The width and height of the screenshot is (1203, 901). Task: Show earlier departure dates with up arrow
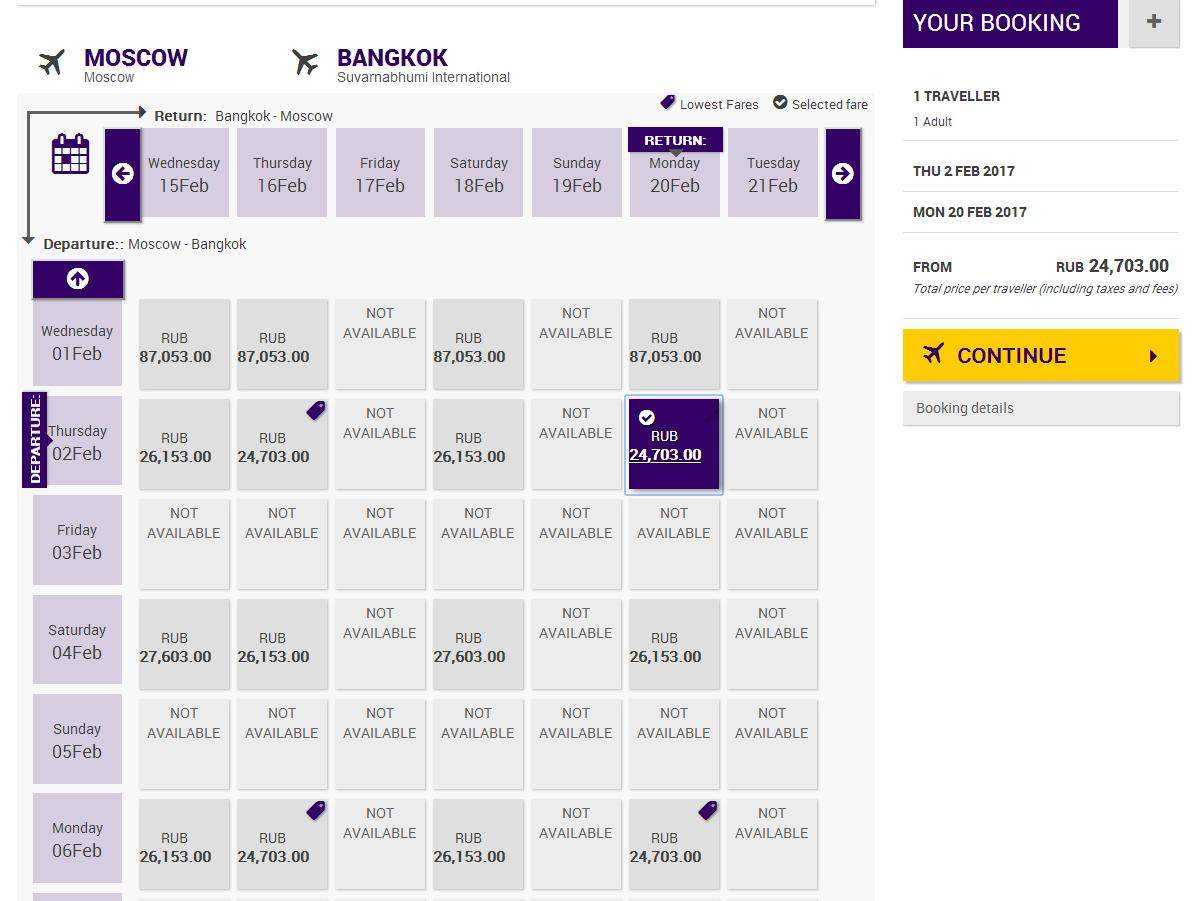pyautogui.click(x=78, y=279)
